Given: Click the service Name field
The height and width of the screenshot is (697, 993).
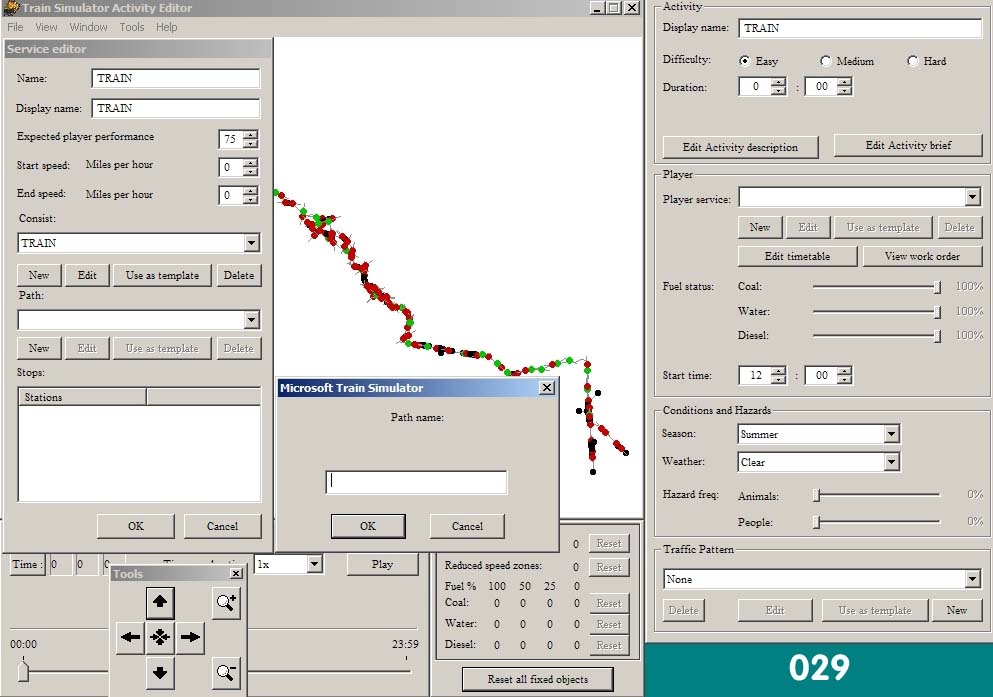Looking at the screenshot, I should 175,78.
